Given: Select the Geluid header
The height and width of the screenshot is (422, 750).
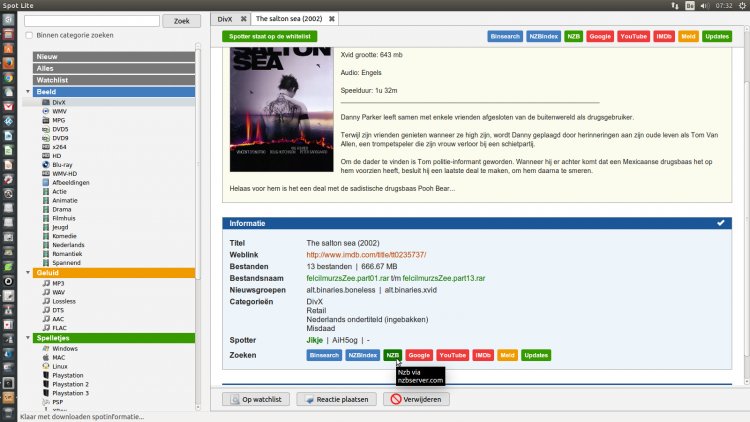Looking at the screenshot, I should tap(114, 273).
